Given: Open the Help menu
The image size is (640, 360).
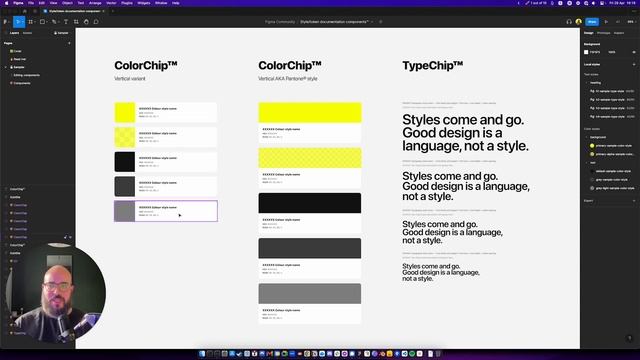Looking at the screenshot, I should click(176, 3).
